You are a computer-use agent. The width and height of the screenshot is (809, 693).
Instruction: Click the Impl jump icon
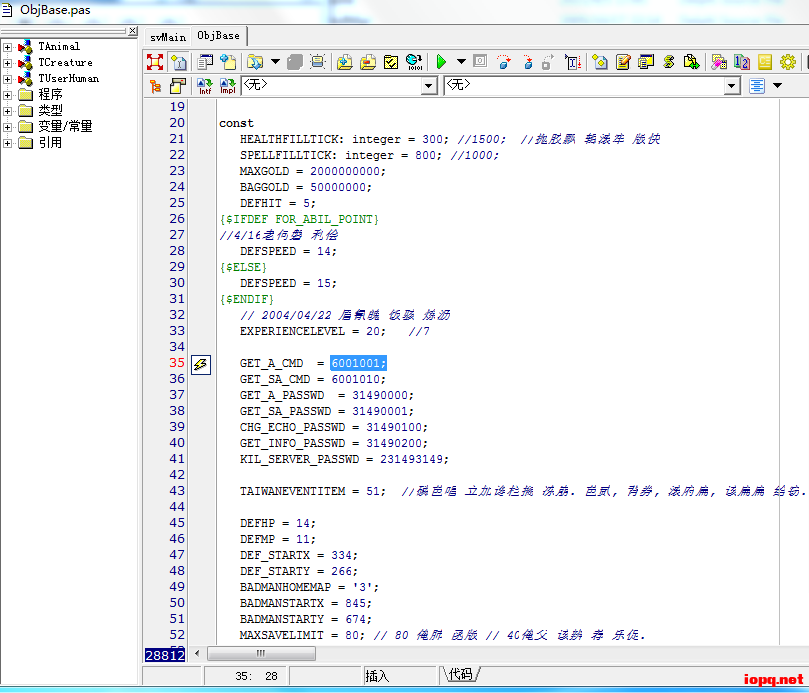[228, 86]
